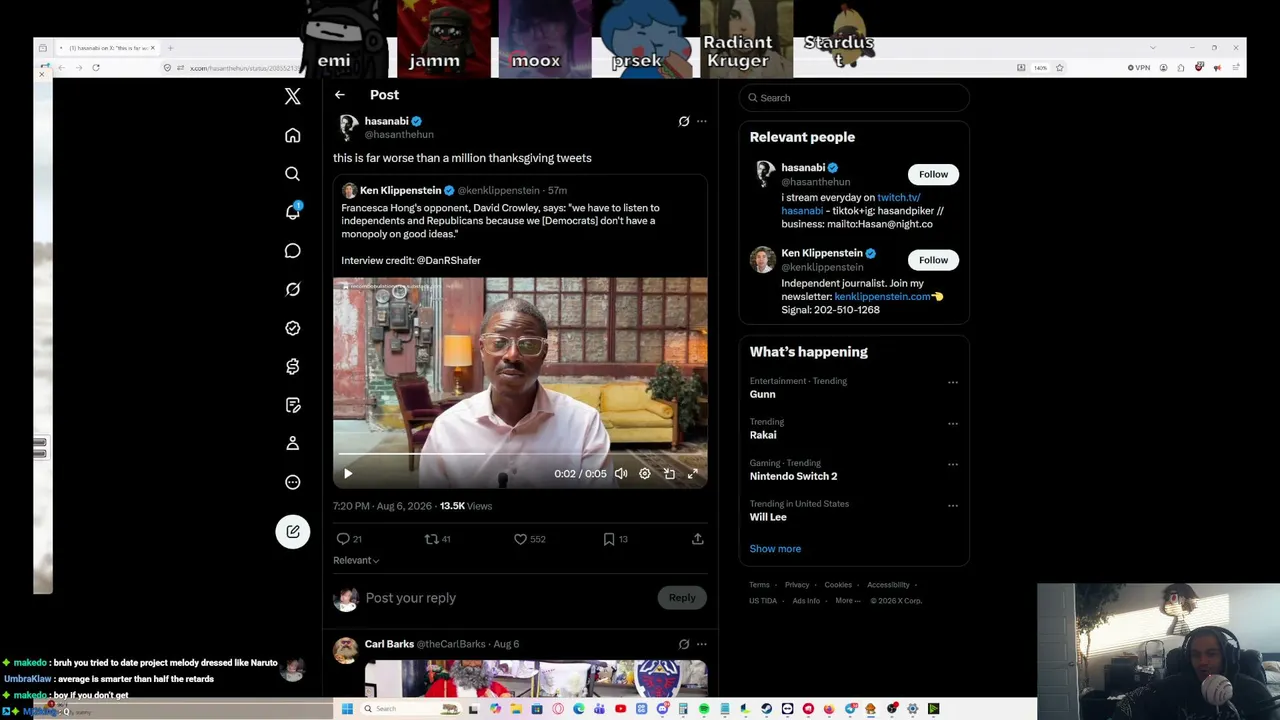Open options for Nintendo Switch 2 trend

click(x=952, y=464)
